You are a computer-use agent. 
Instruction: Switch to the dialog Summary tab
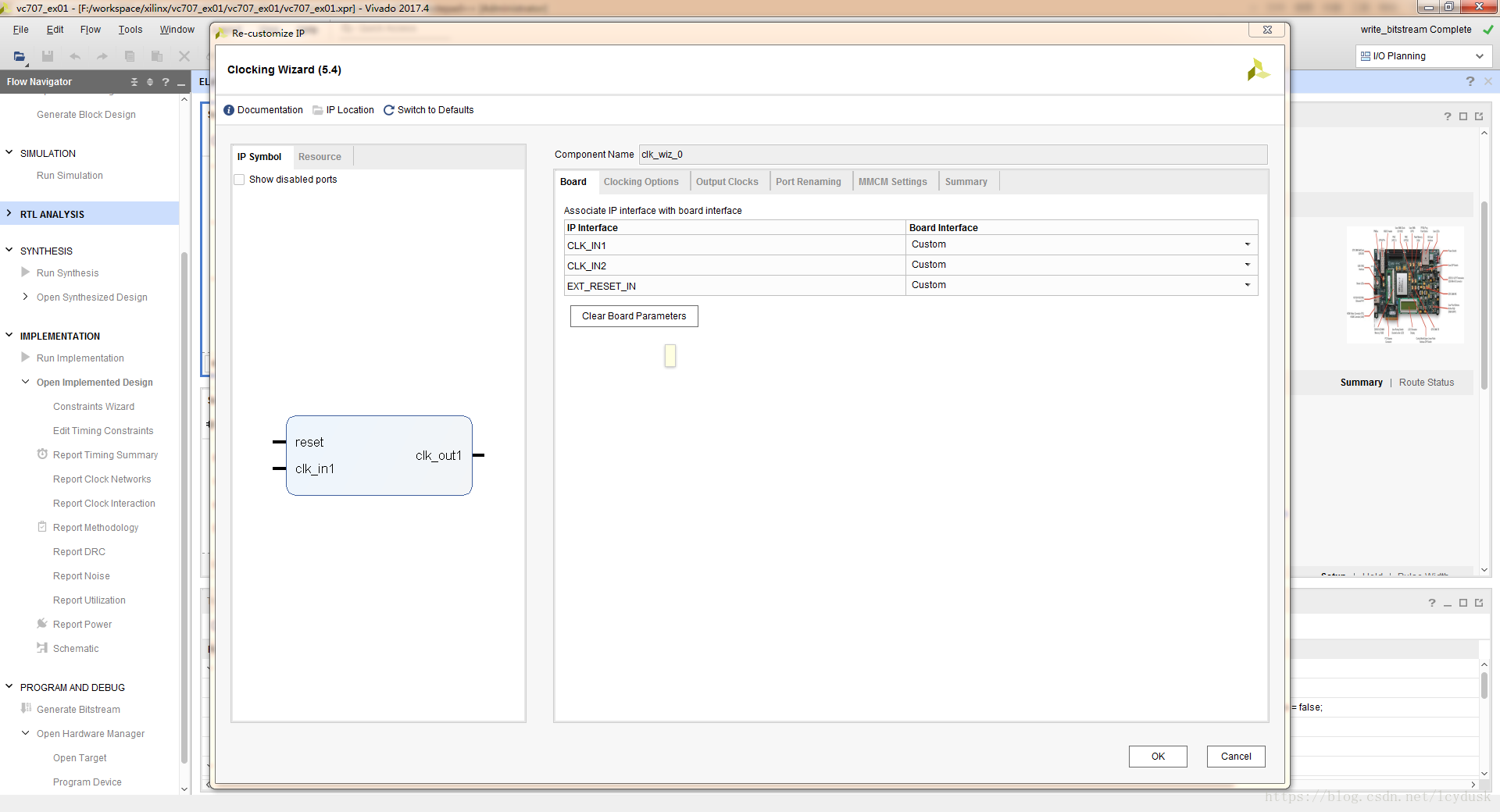(966, 182)
